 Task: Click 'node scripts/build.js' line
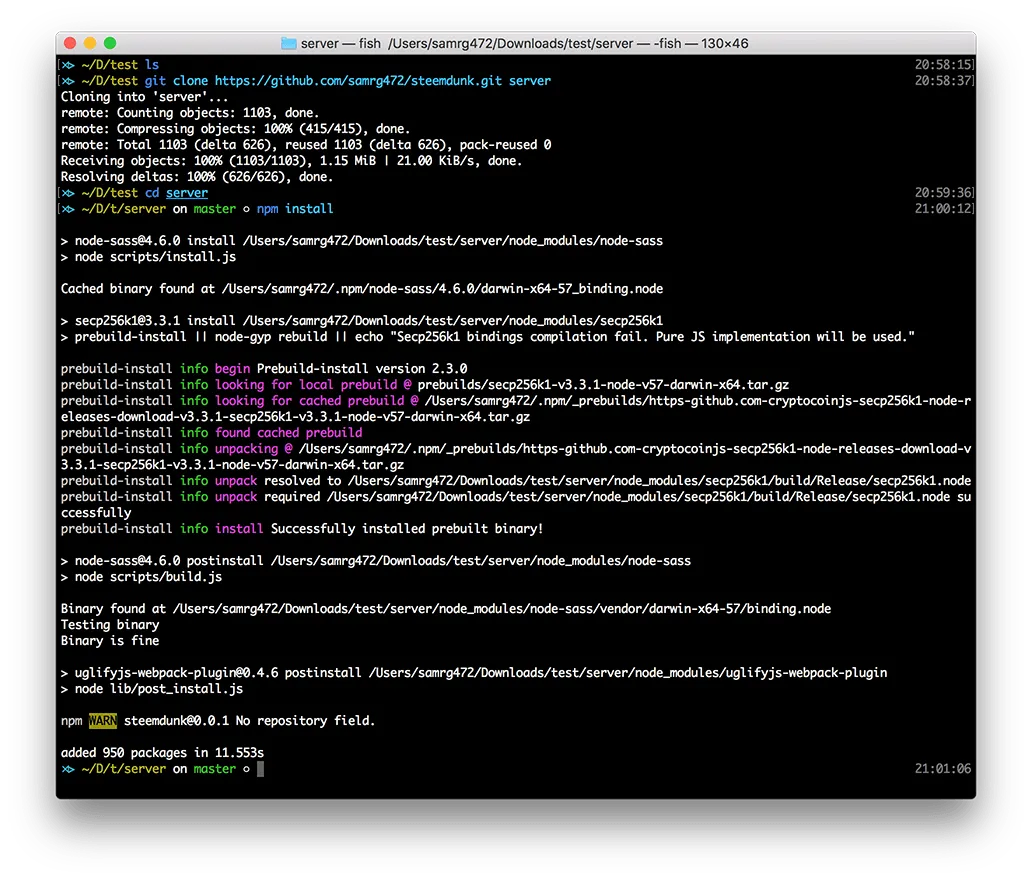[x=141, y=576]
